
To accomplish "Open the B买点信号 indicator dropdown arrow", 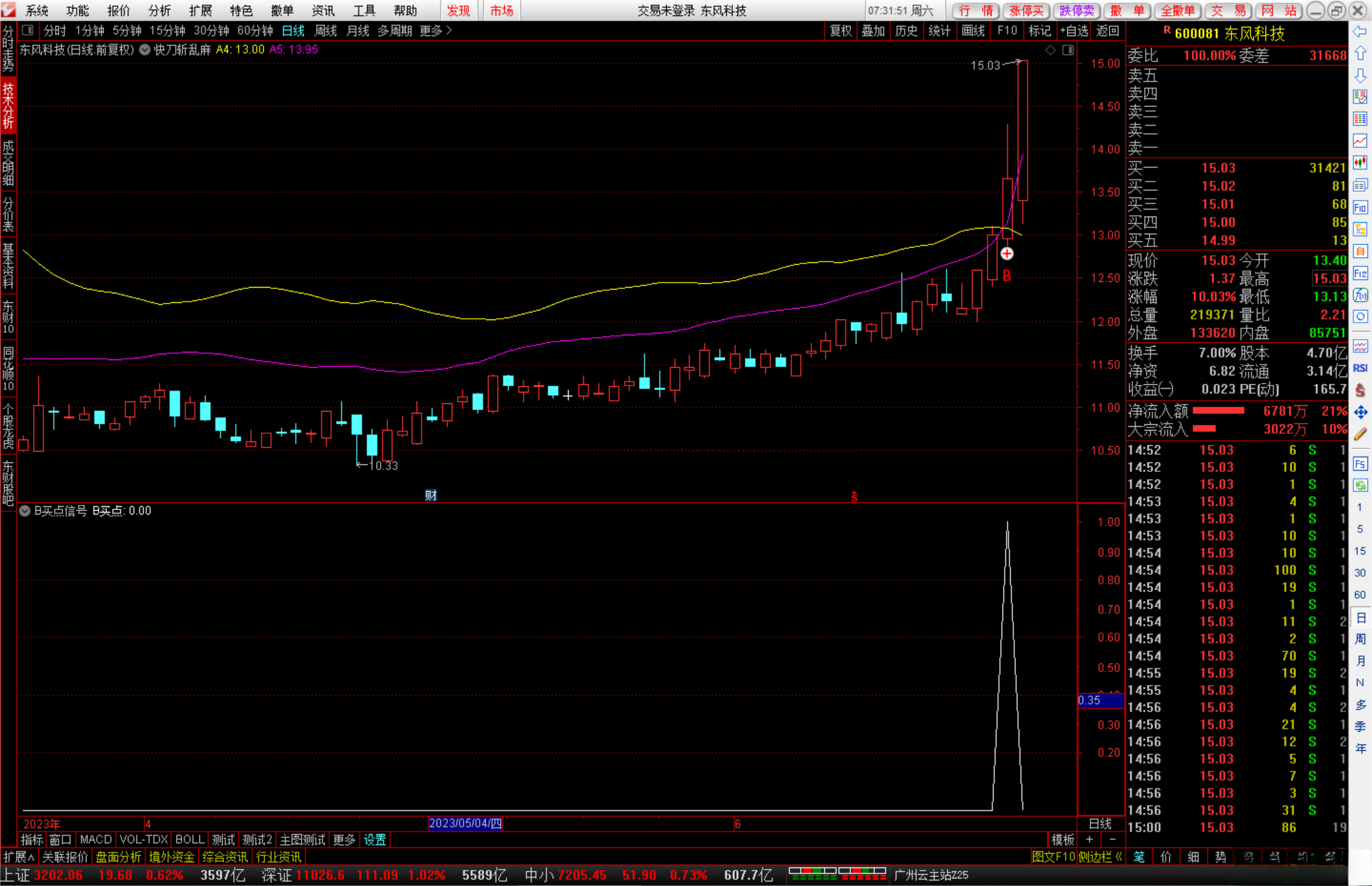I will [x=25, y=511].
